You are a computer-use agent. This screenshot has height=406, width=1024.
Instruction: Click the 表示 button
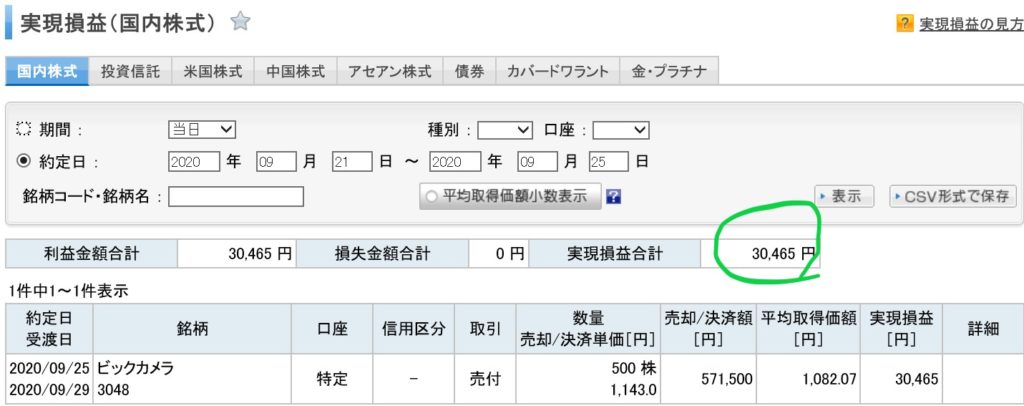coord(845,196)
